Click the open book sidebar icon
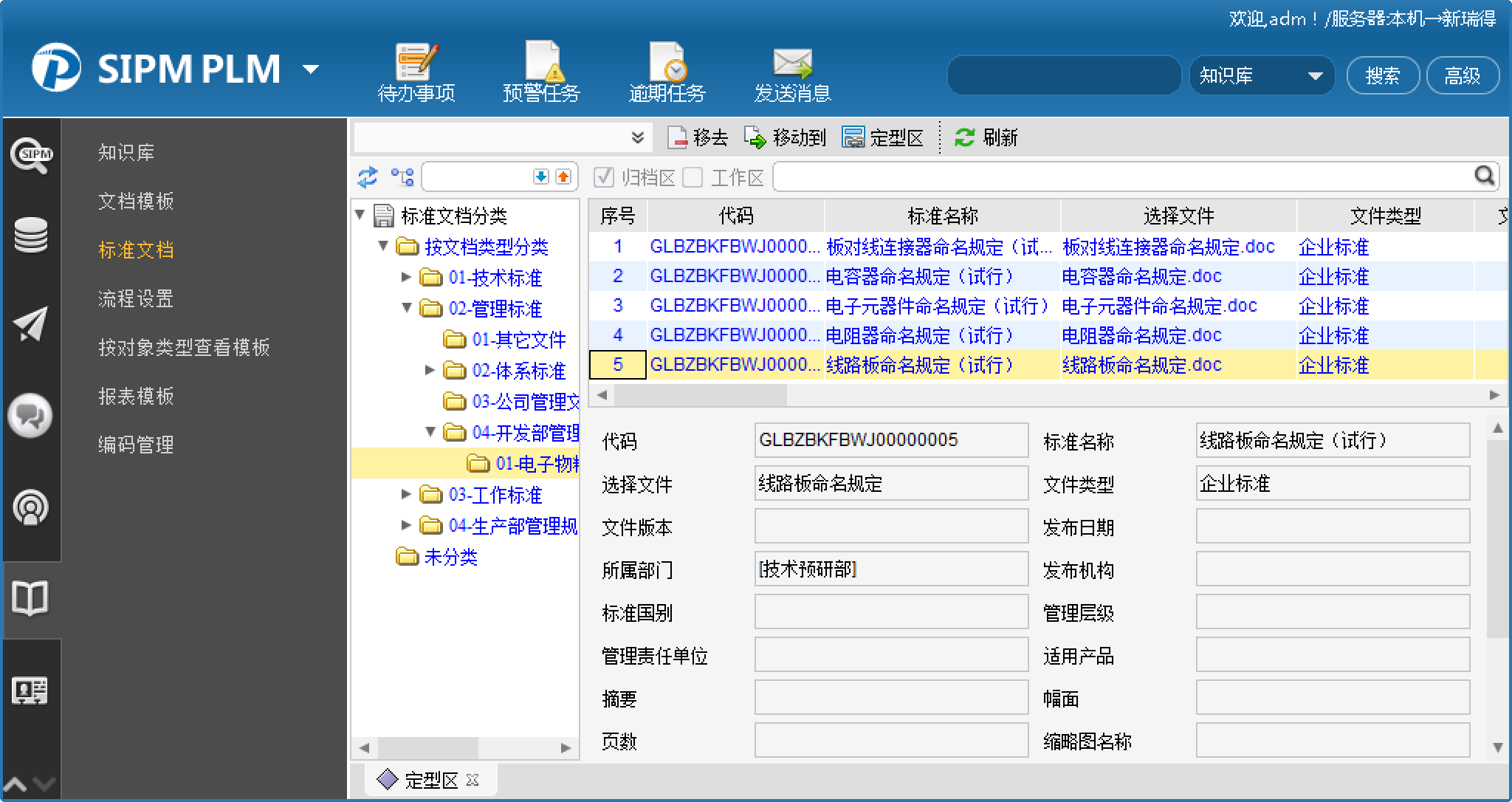 [31, 598]
